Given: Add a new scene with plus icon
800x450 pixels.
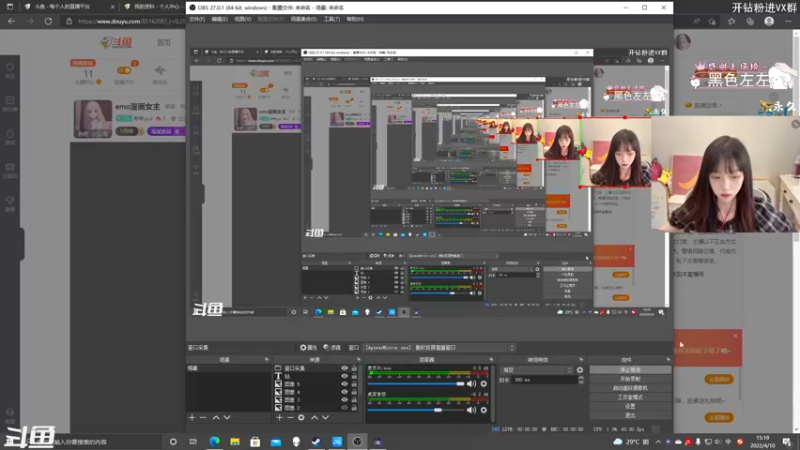Looking at the screenshot, I should coord(192,417).
